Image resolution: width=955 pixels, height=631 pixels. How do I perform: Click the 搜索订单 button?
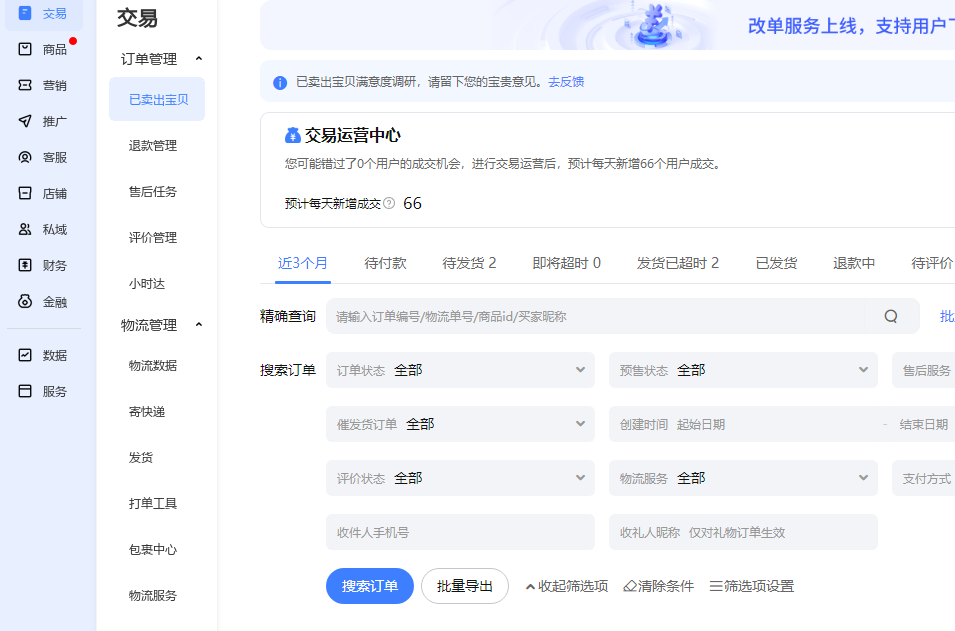tap(369, 586)
